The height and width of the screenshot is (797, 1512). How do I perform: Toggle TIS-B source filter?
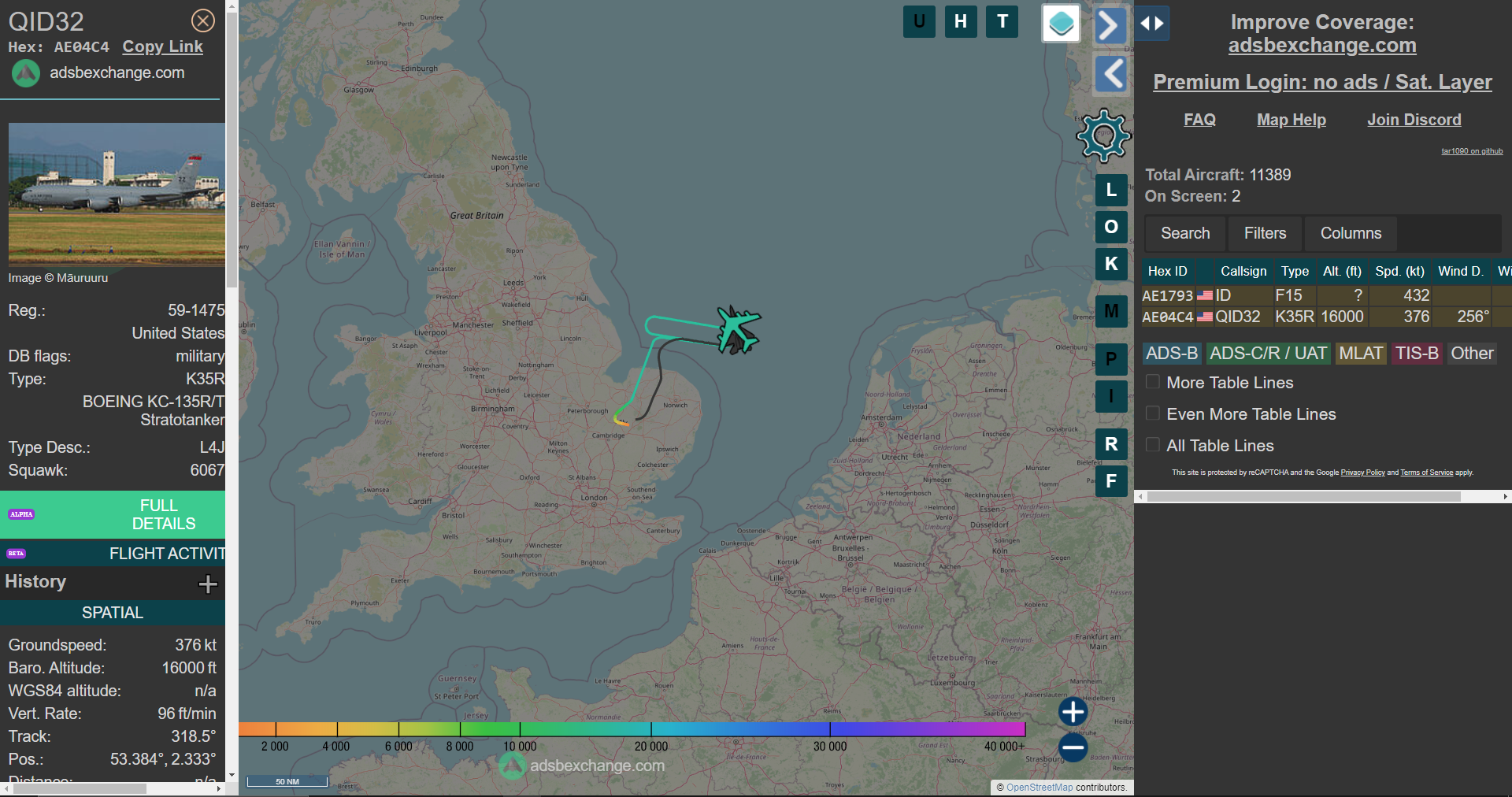pyautogui.click(x=1417, y=354)
